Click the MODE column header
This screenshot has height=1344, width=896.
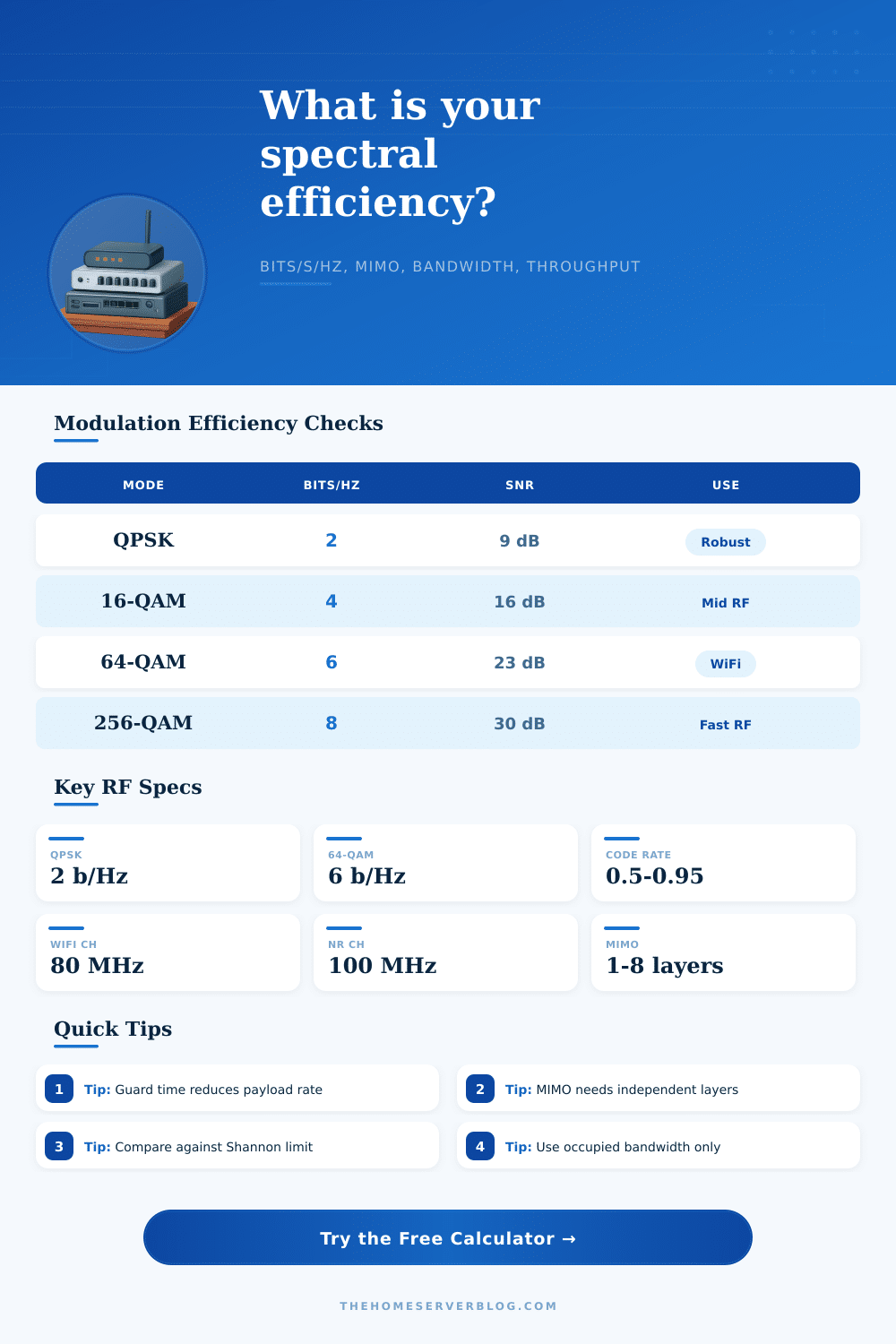(x=143, y=485)
